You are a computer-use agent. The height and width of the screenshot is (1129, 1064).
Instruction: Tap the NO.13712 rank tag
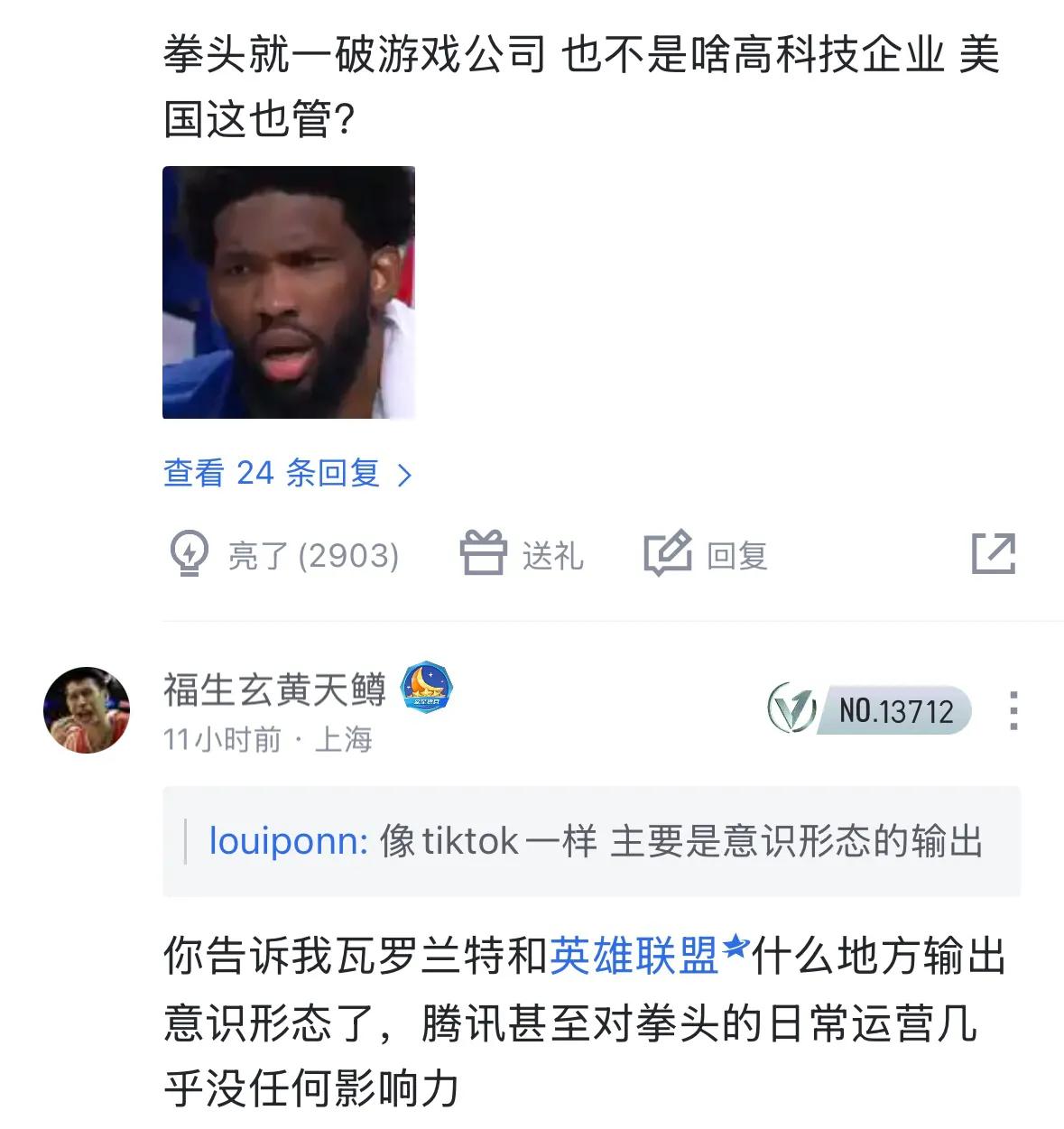click(895, 710)
